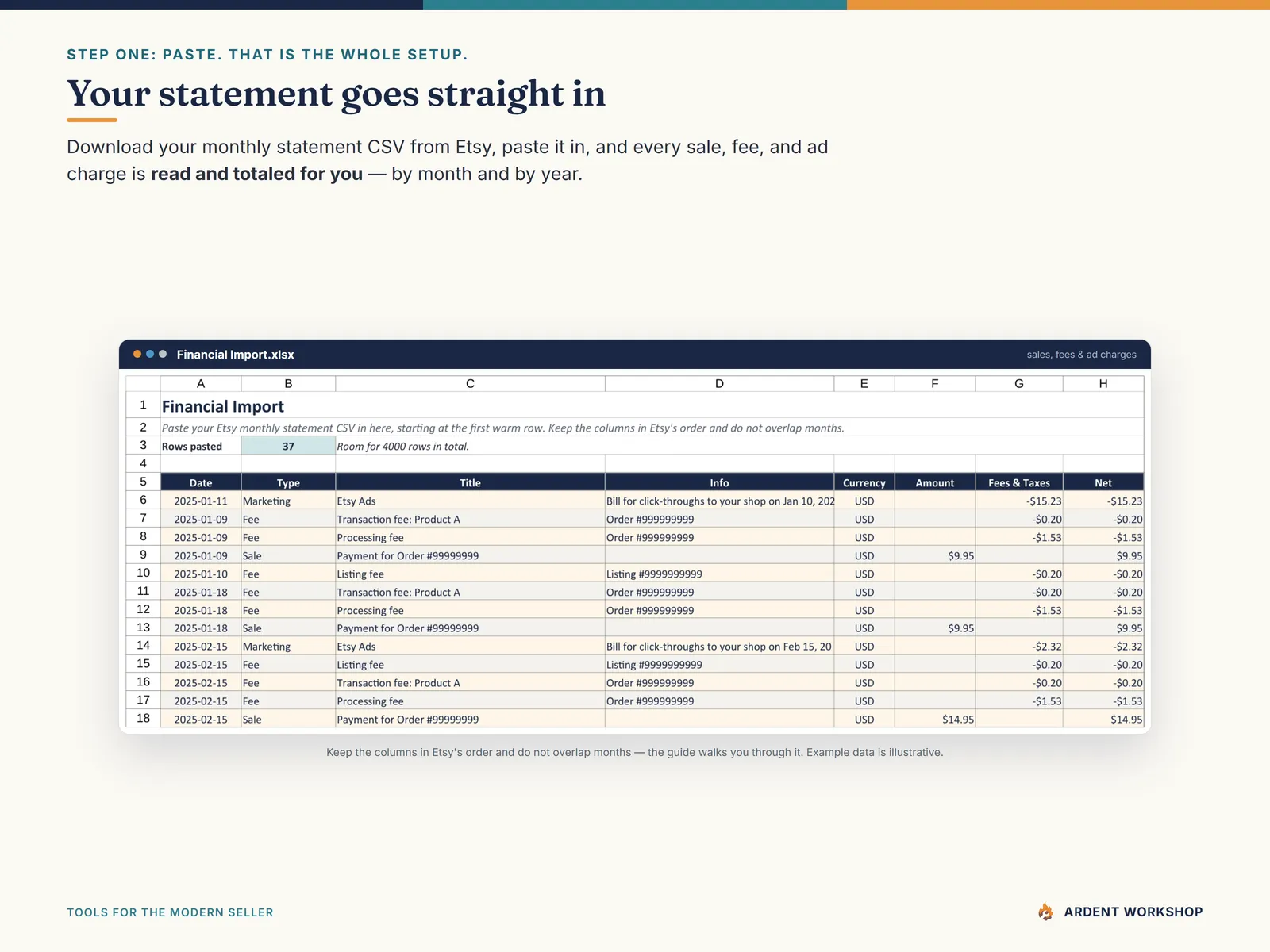Click the -$15.23 Fees & Taxes cell
The image size is (1270, 952).
1019,501
